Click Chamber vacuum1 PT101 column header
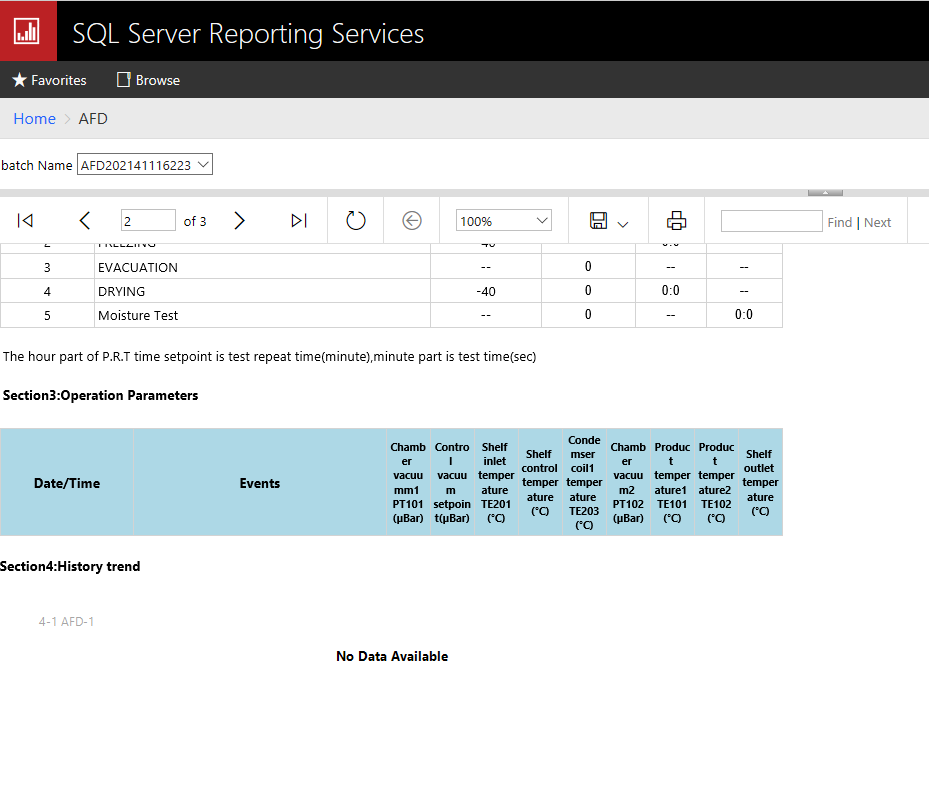 coord(408,483)
